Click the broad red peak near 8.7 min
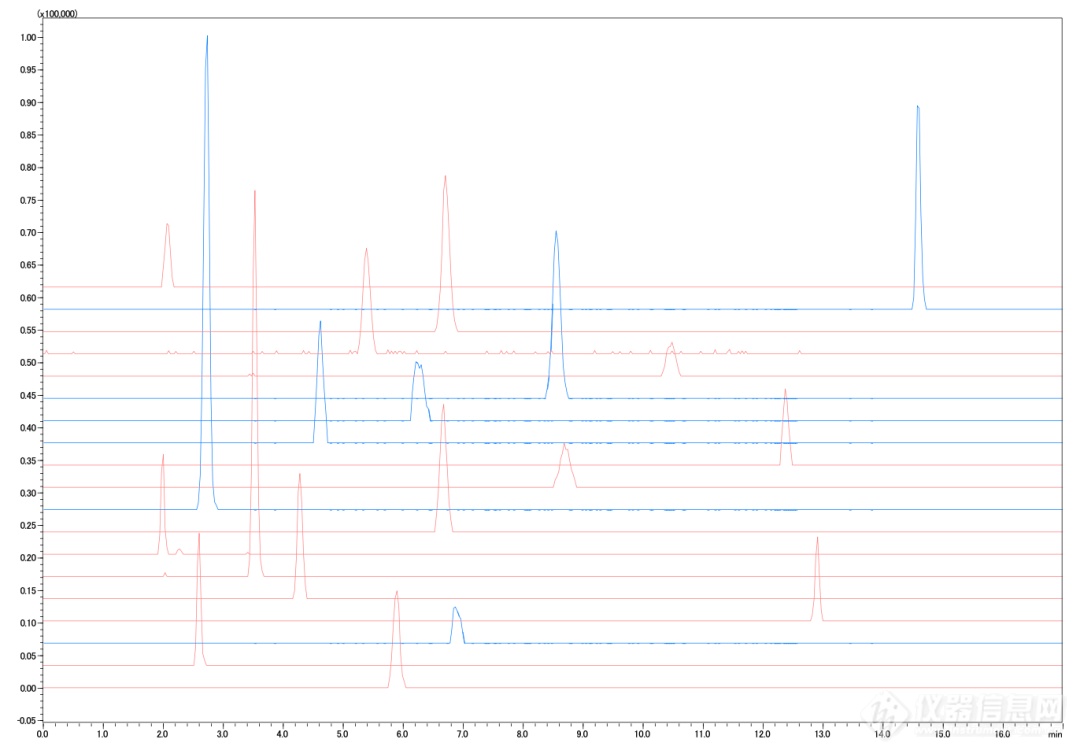This screenshot has width=1080, height=754. coord(566,446)
